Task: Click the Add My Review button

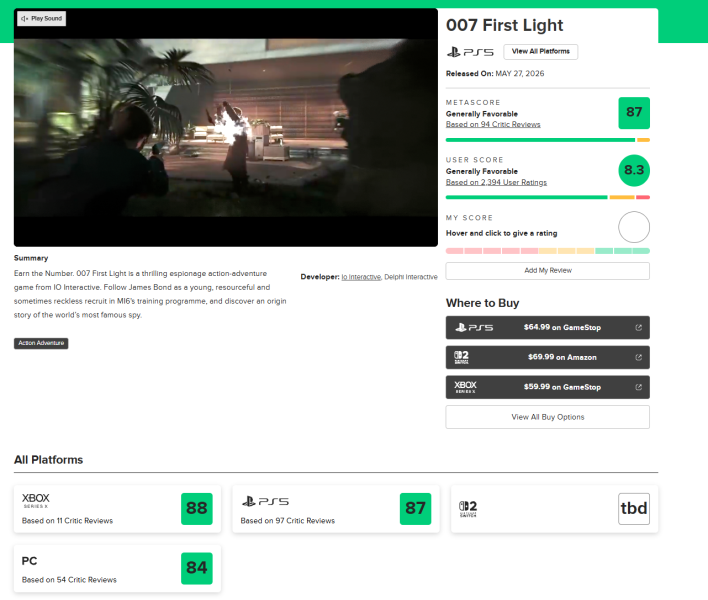Action: 547,270
